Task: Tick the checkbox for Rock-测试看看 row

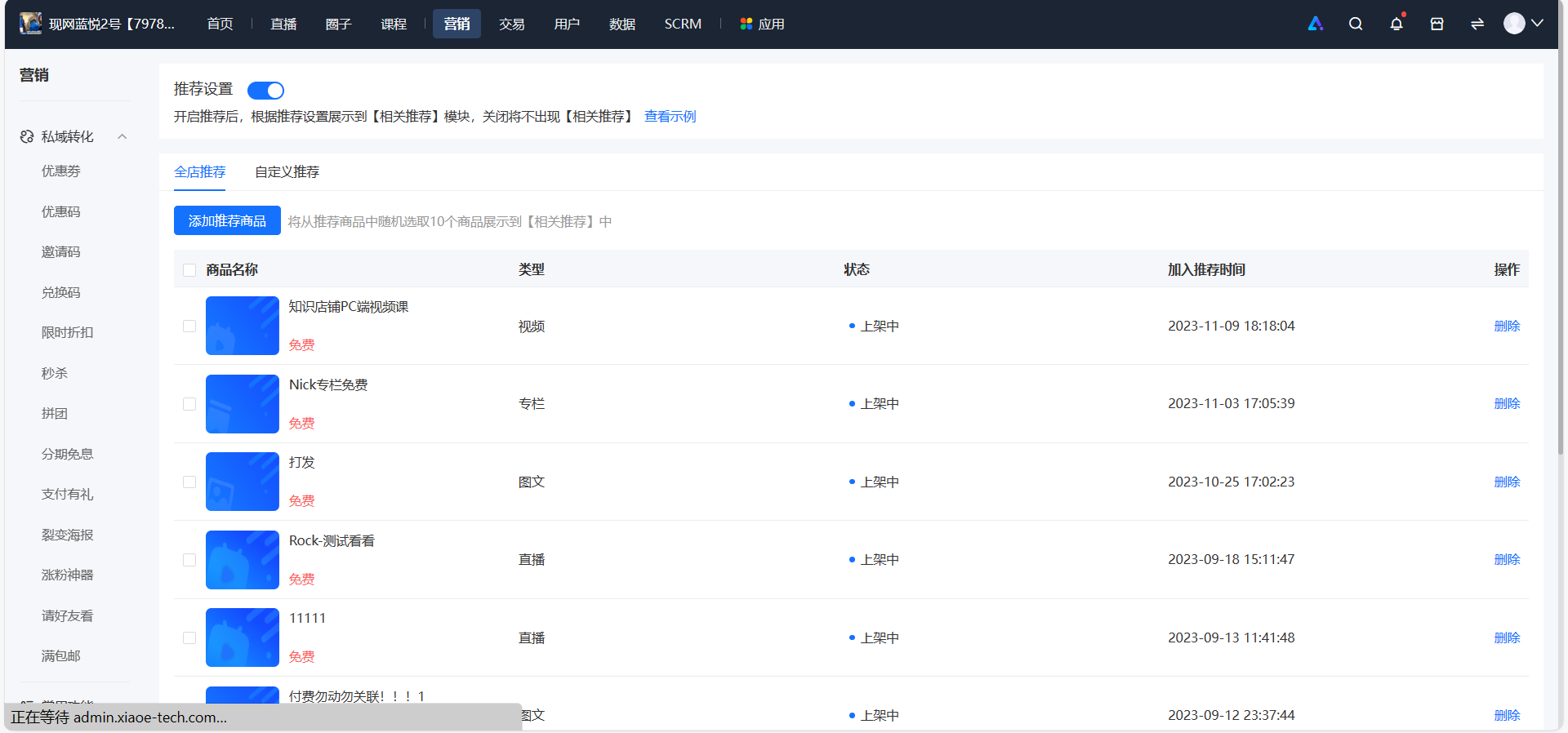Action: (189, 560)
